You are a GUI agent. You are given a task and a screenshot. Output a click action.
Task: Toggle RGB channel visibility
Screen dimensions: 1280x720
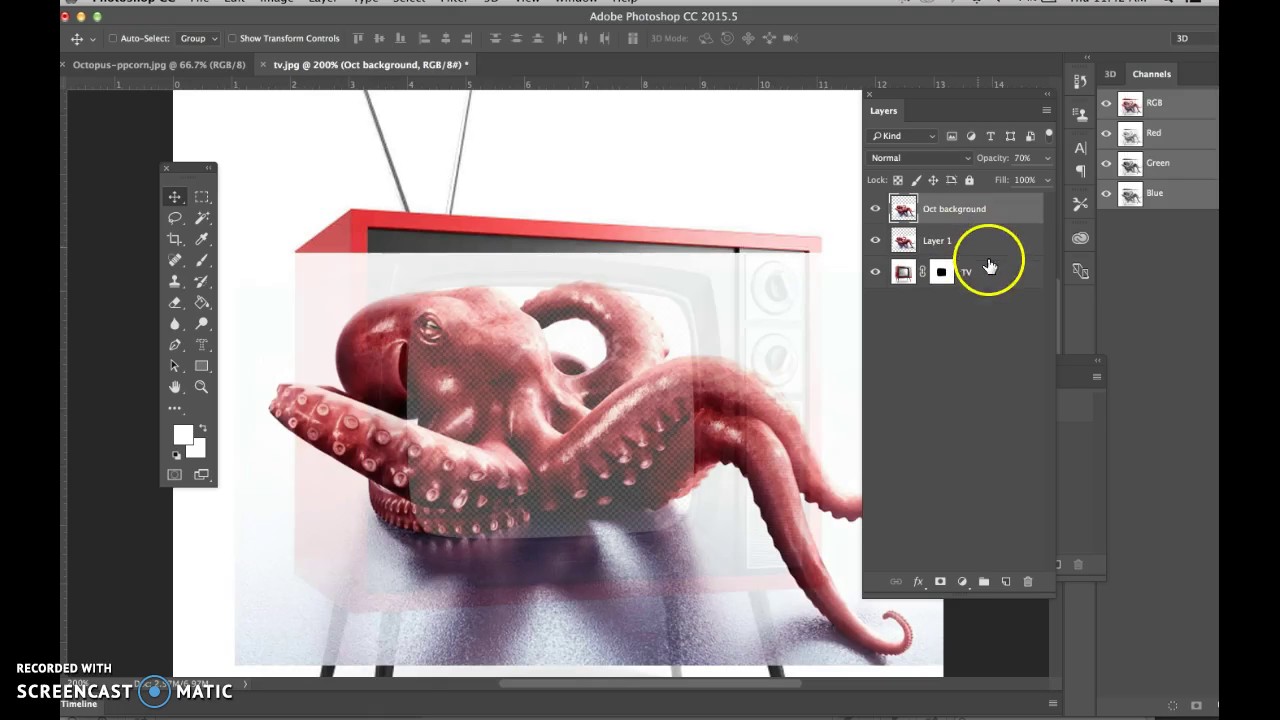click(1106, 103)
